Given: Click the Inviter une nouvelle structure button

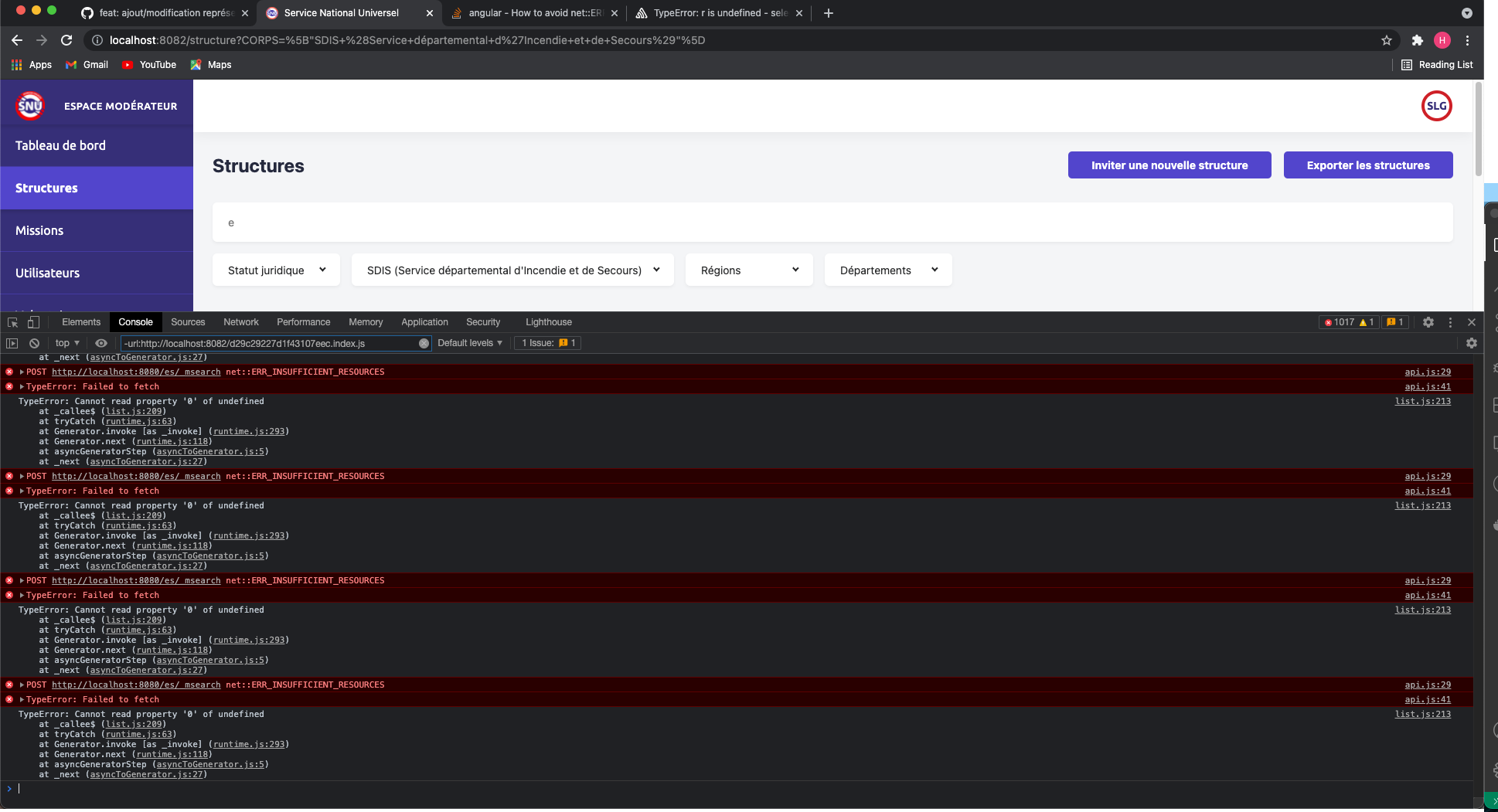Looking at the screenshot, I should (x=1169, y=165).
